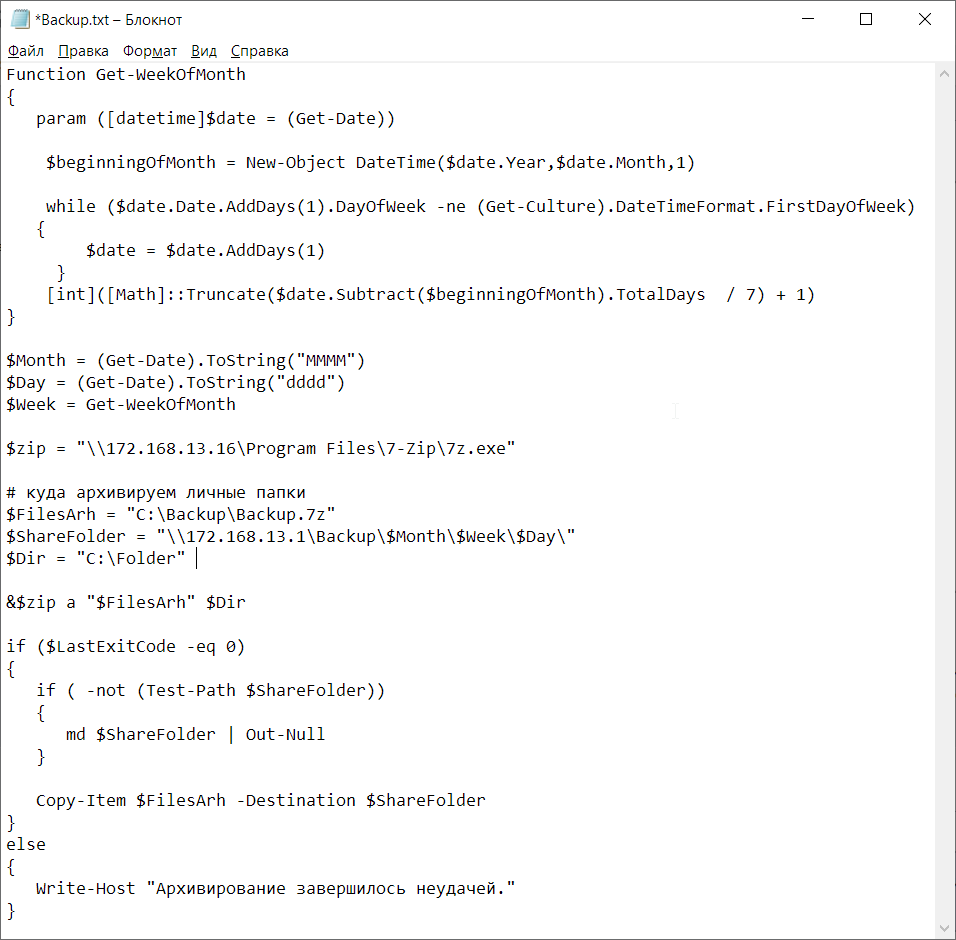Click the '[int]([Math]::Truncate' line

[430, 294]
